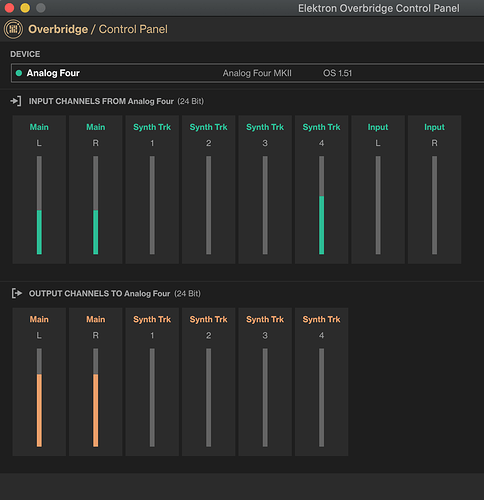Click the Overbridge circular logo icon

pos(13,29)
